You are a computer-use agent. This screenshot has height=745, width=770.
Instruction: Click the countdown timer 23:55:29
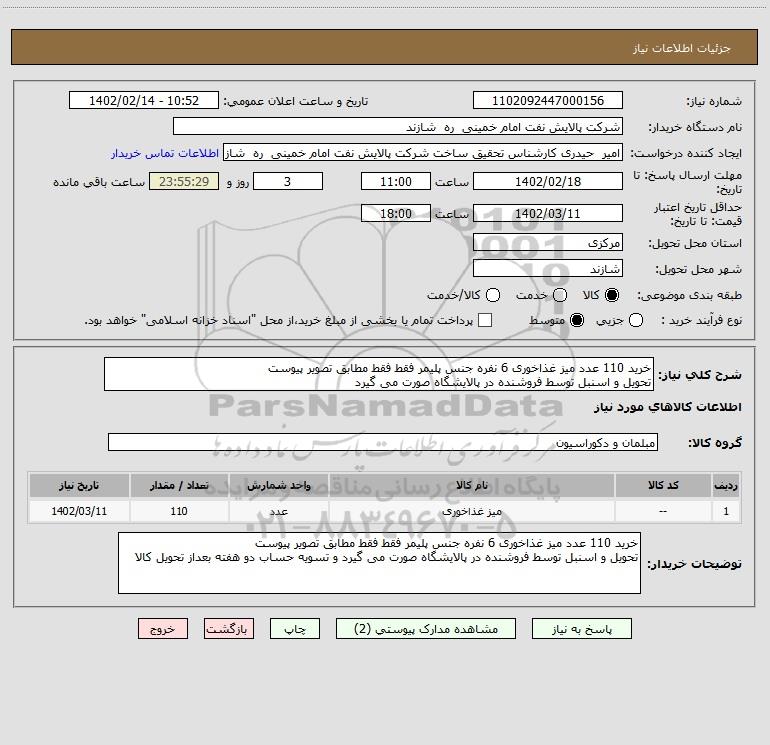pos(184,181)
